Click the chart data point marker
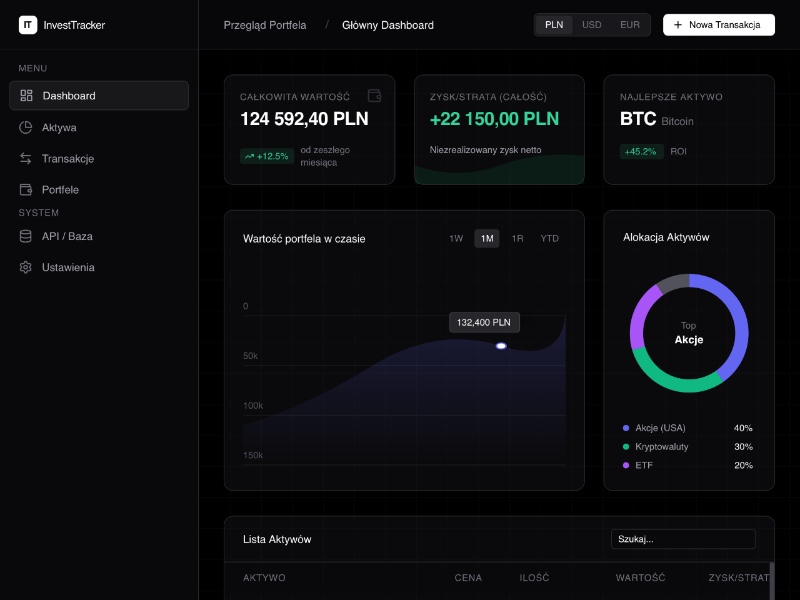 point(501,346)
